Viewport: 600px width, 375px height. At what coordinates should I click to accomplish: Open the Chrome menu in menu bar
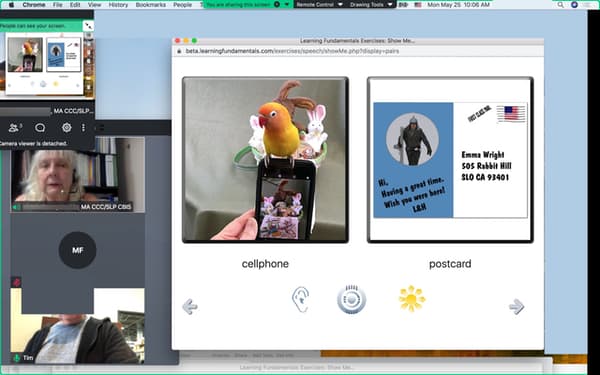[x=34, y=5]
